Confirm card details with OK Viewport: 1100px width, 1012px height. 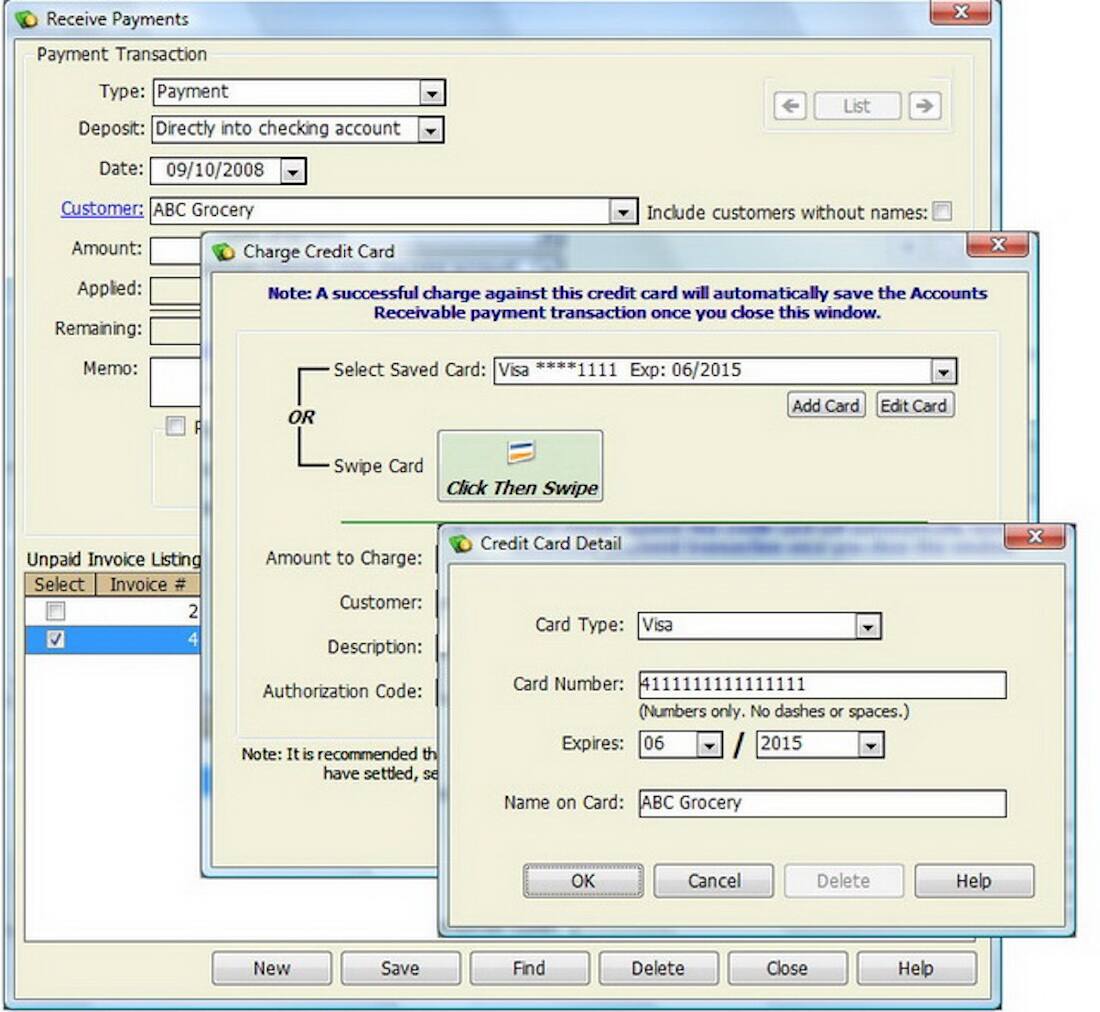tap(583, 881)
